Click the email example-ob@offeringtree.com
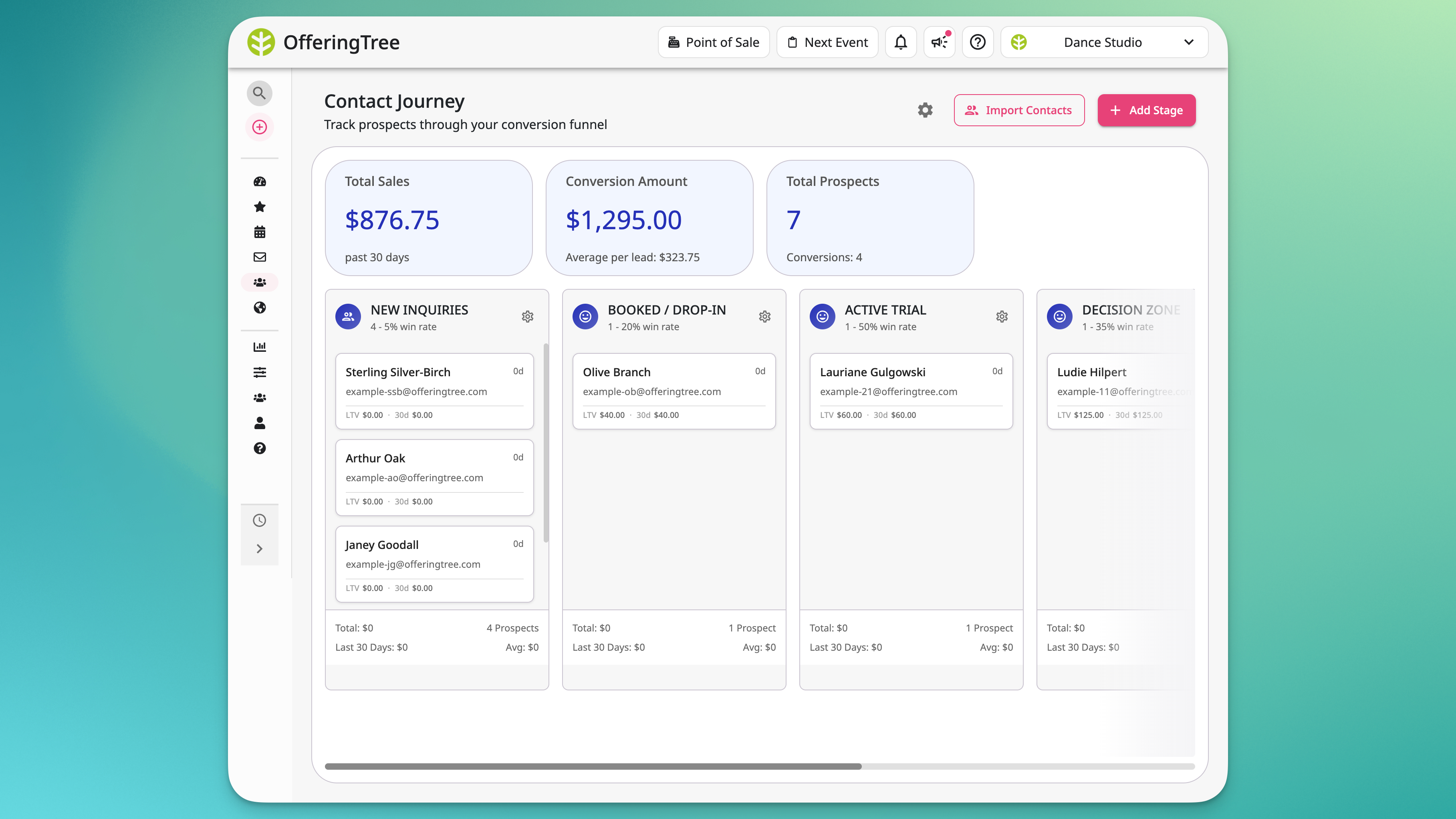The image size is (1456, 819). [x=652, y=392]
